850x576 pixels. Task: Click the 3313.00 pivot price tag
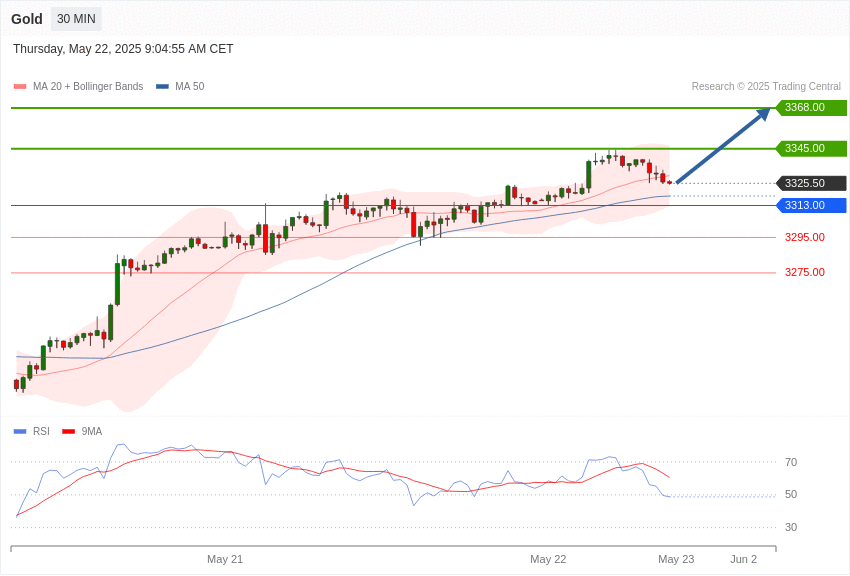[811, 205]
